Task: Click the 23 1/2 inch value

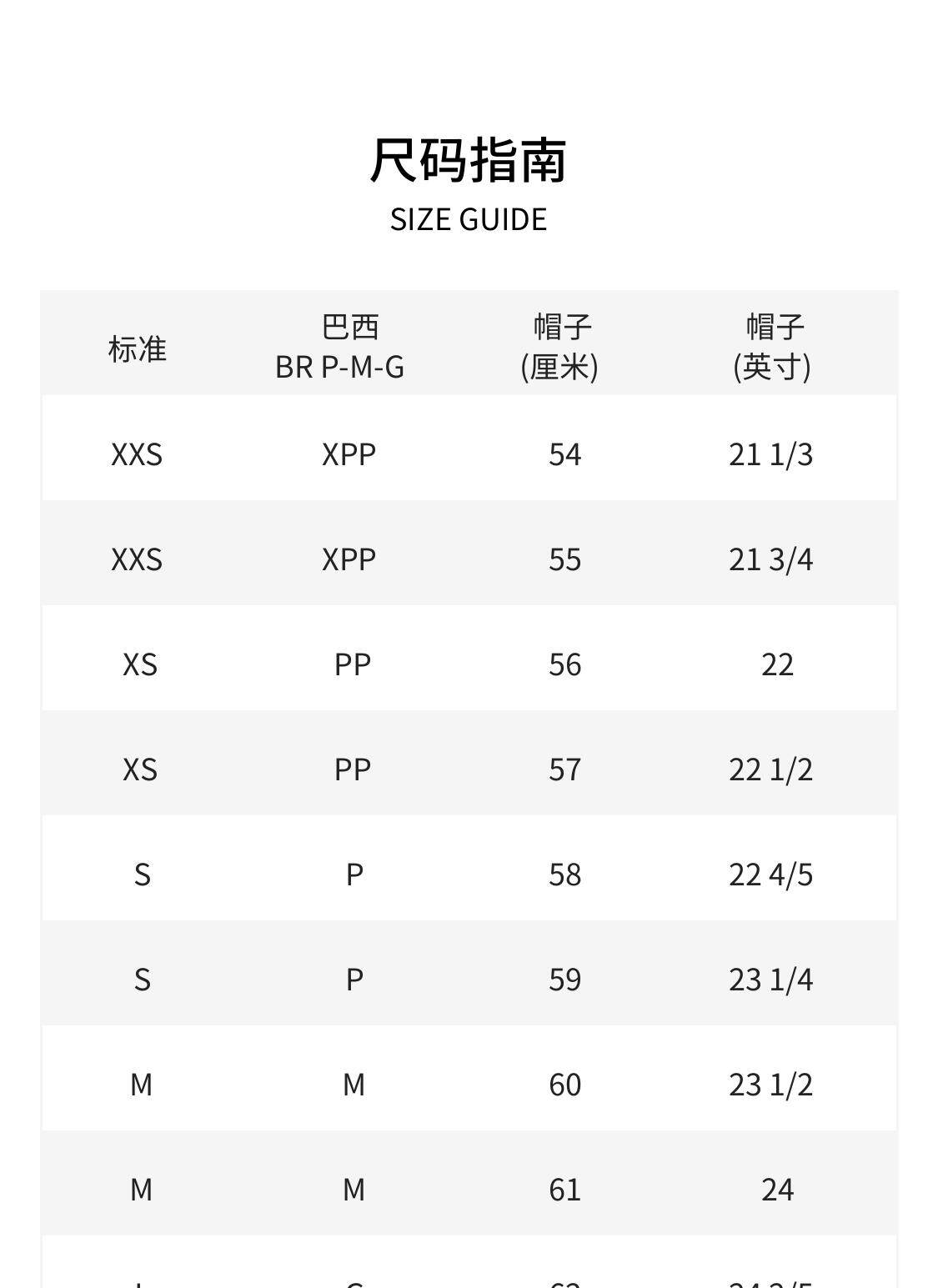Action: [770, 1085]
